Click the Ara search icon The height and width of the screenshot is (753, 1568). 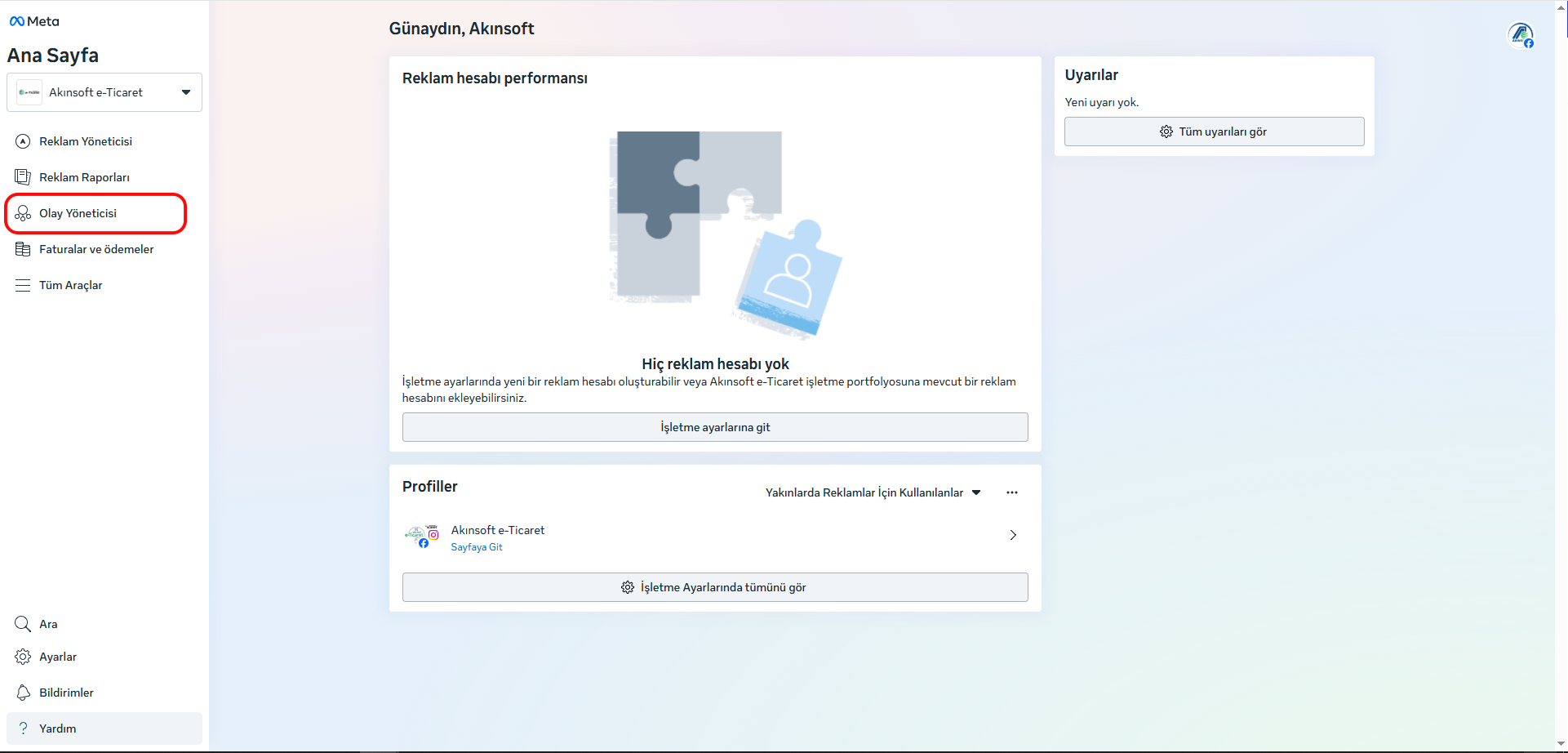click(23, 624)
